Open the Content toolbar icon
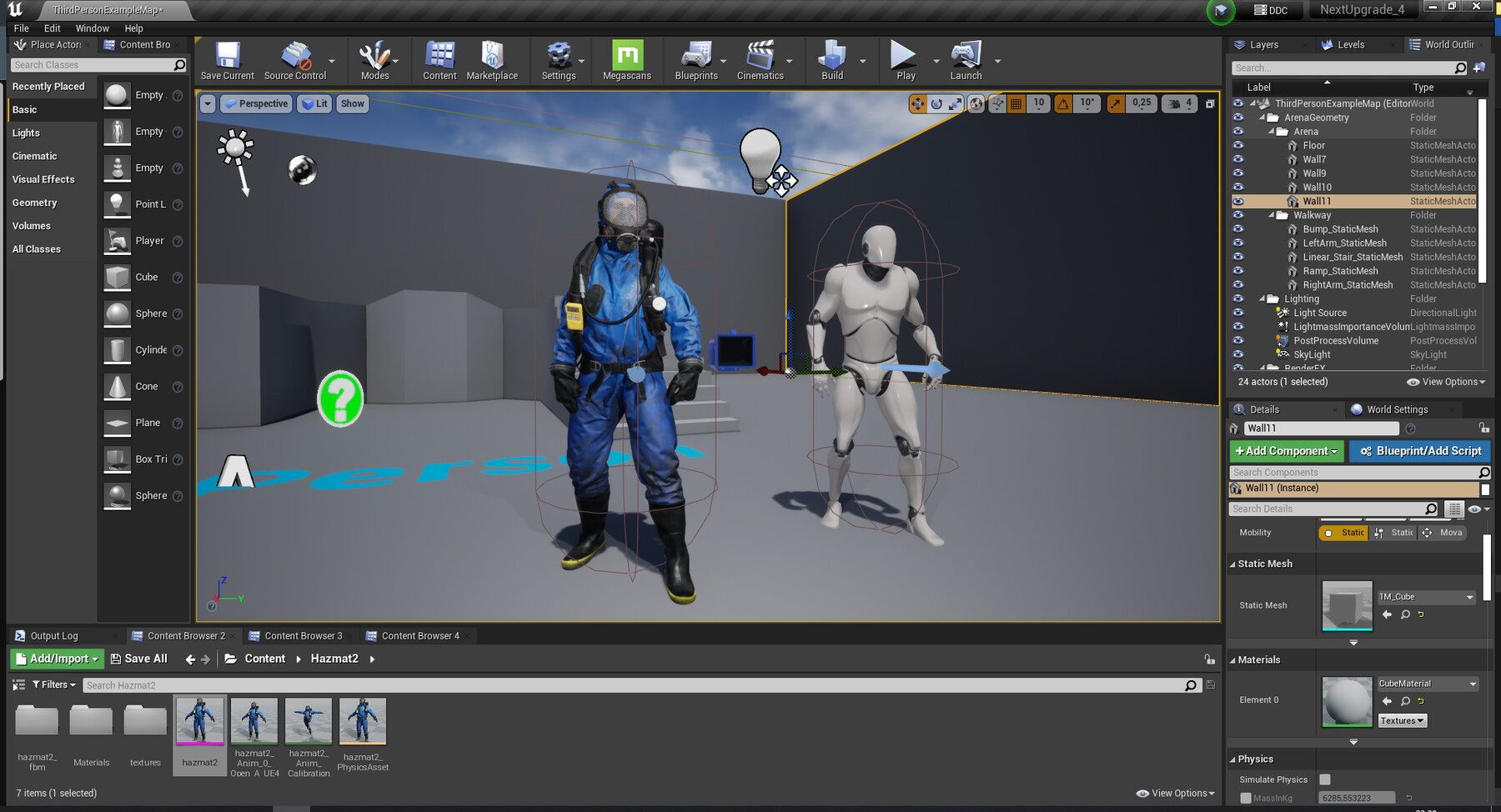This screenshot has height=812, width=1501. coord(439,60)
